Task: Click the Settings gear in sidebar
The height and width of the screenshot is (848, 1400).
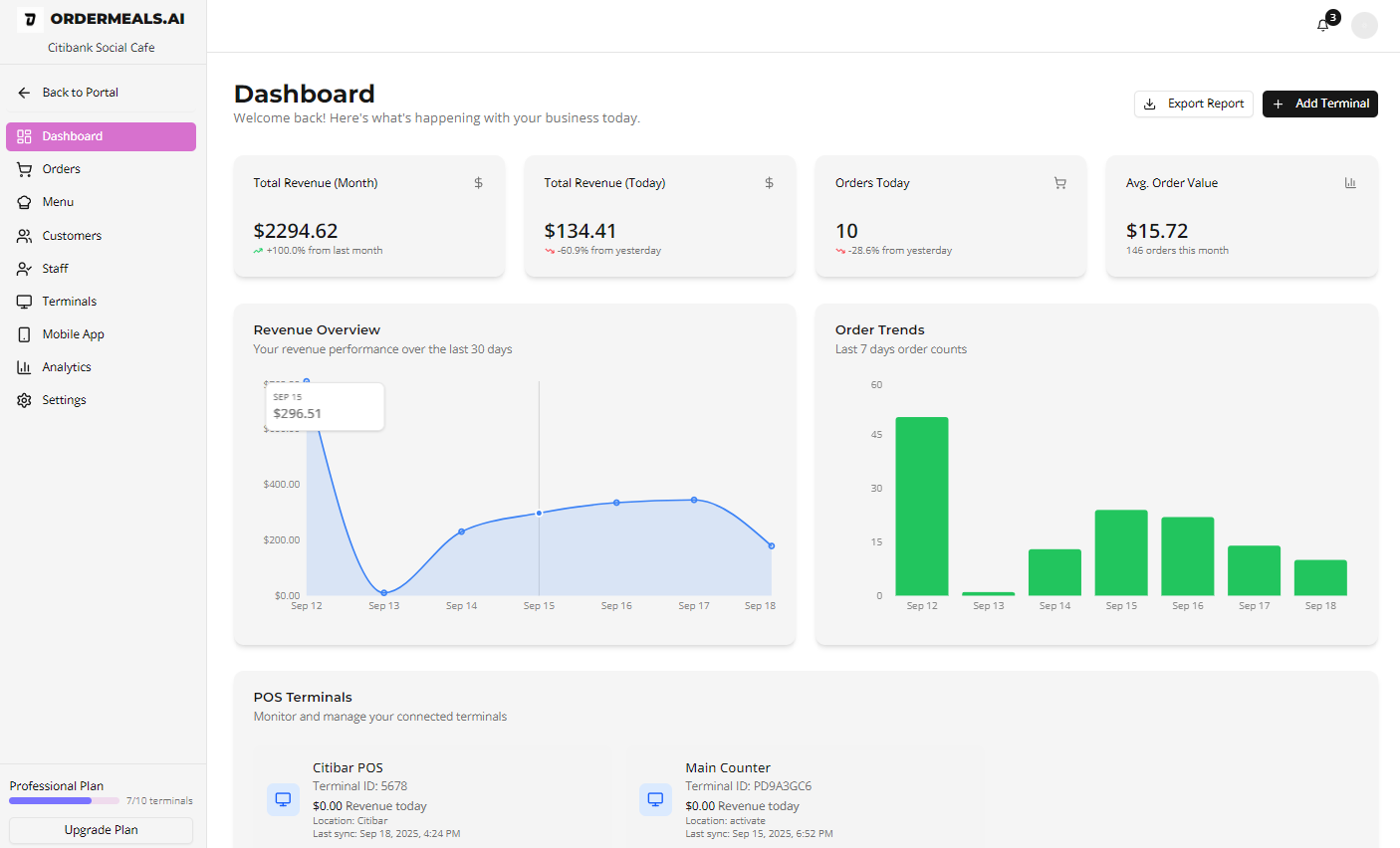Action: click(23, 399)
